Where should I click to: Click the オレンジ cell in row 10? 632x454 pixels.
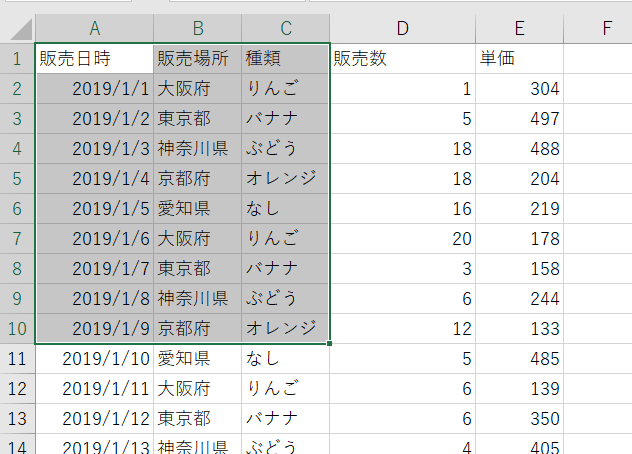point(286,329)
